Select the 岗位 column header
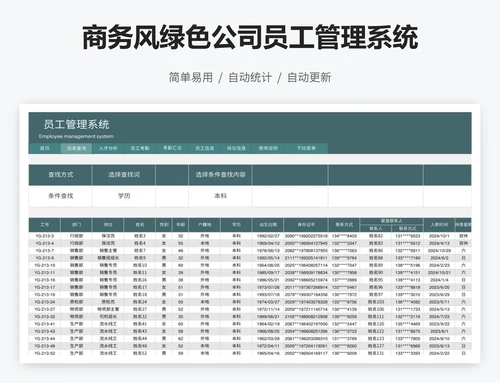This screenshot has width=500, height=383. (x=108, y=225)
